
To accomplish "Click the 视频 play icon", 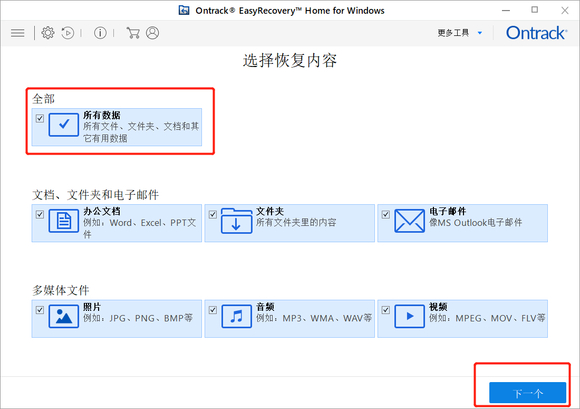I will (409, 316).
